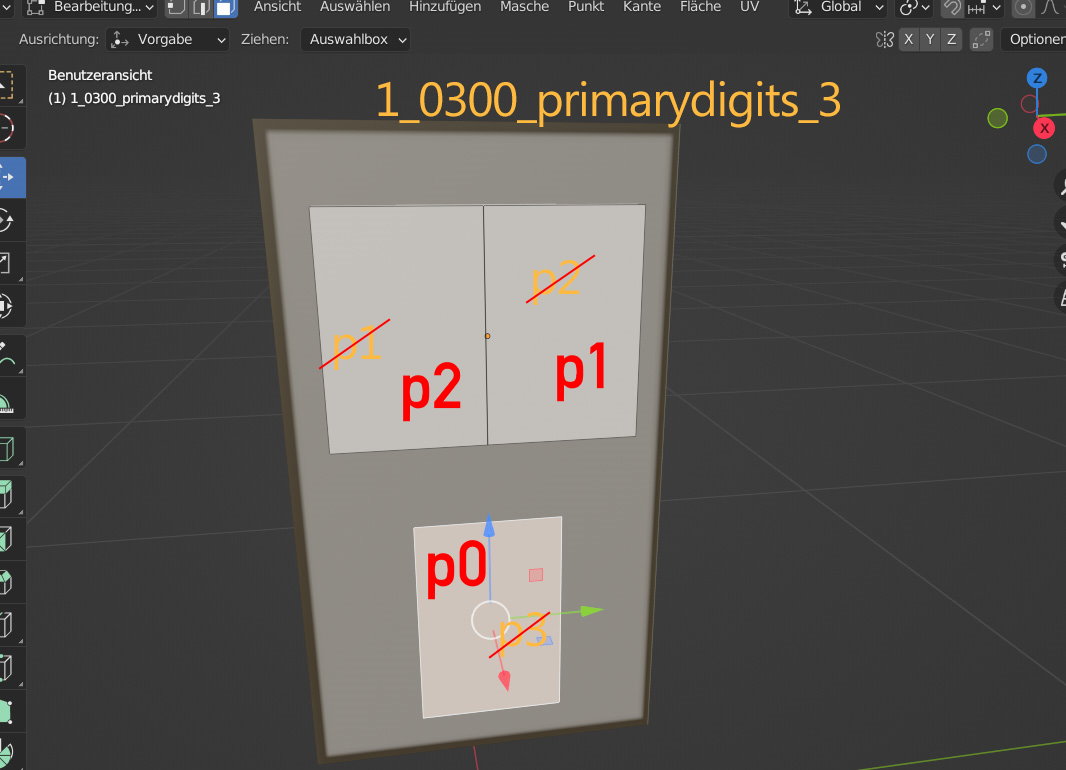The width and height of the screenshot is (1066, 770).
Task: Expand the Vorgabe orientation dropdown
Action: point(169,40)
